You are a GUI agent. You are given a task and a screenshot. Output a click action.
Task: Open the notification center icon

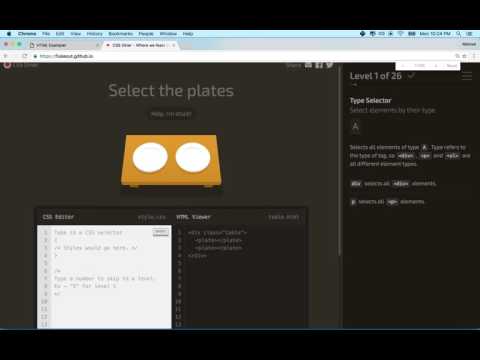coord(469,34)
